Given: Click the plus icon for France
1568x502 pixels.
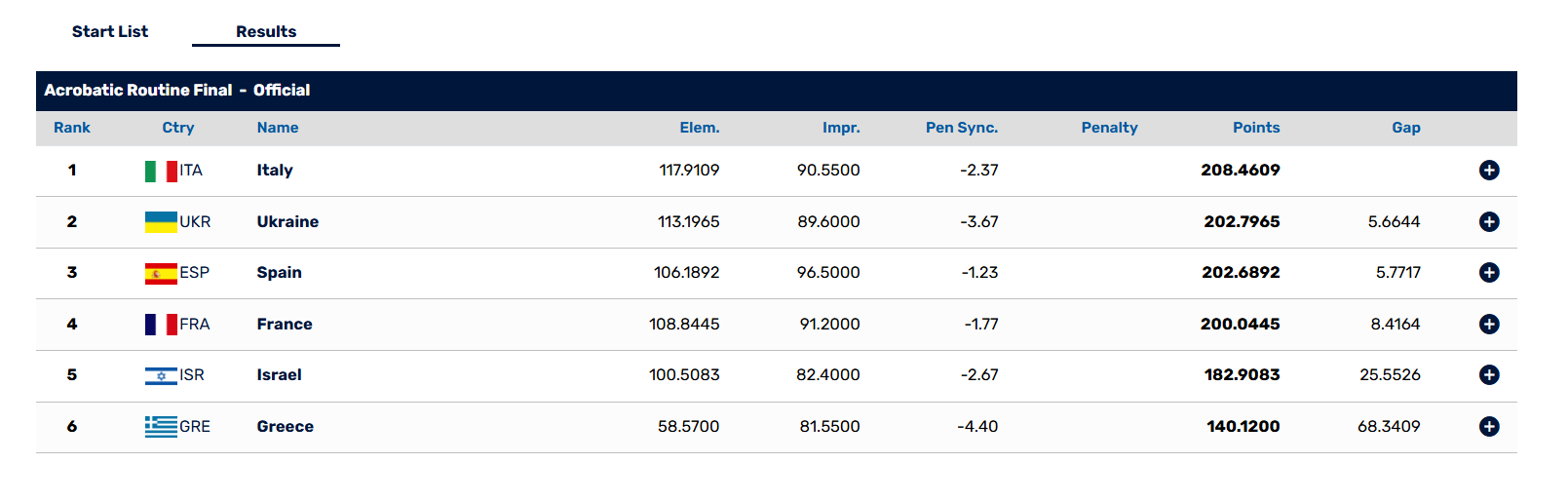Looking at the screenshot, I should tap(1489, 325).
